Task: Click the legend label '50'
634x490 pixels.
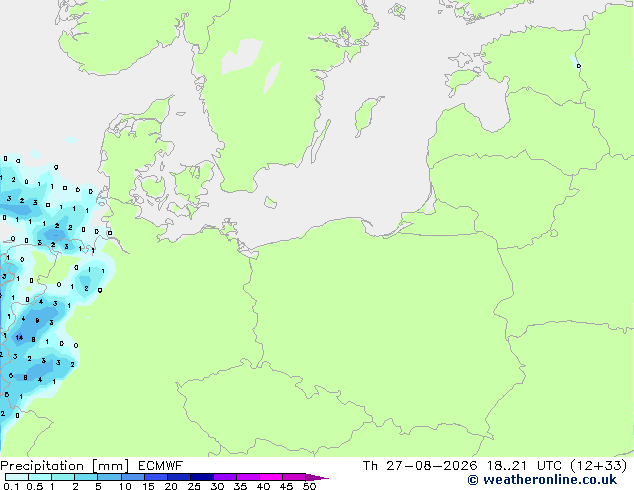Action: 309,486
